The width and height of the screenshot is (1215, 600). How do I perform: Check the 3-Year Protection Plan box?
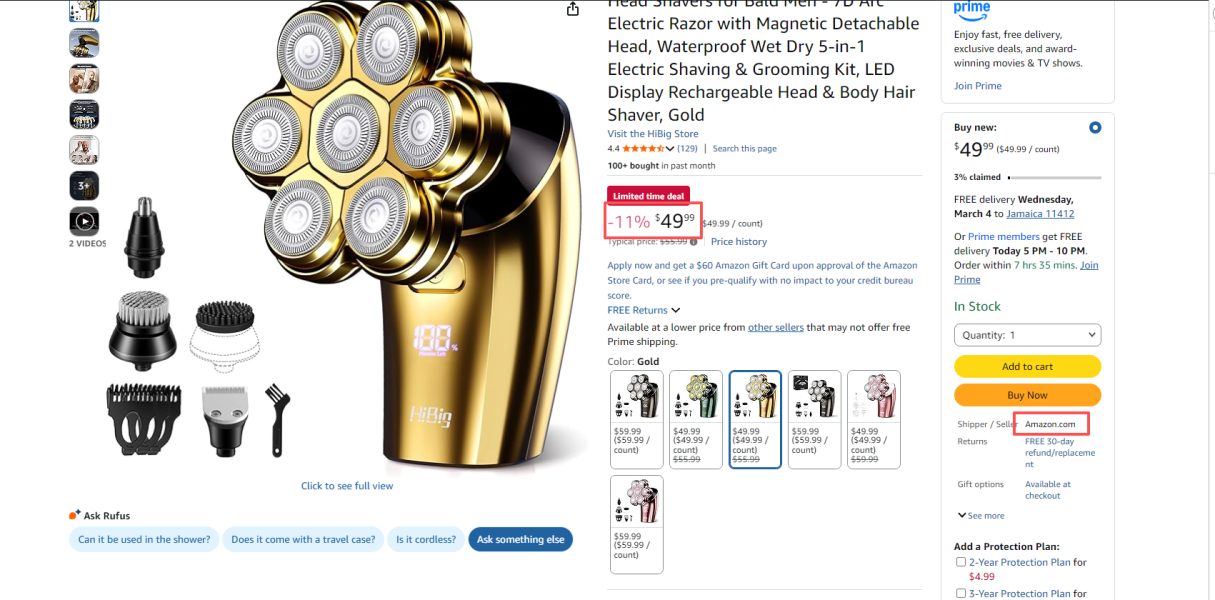(x=961, y=593)
